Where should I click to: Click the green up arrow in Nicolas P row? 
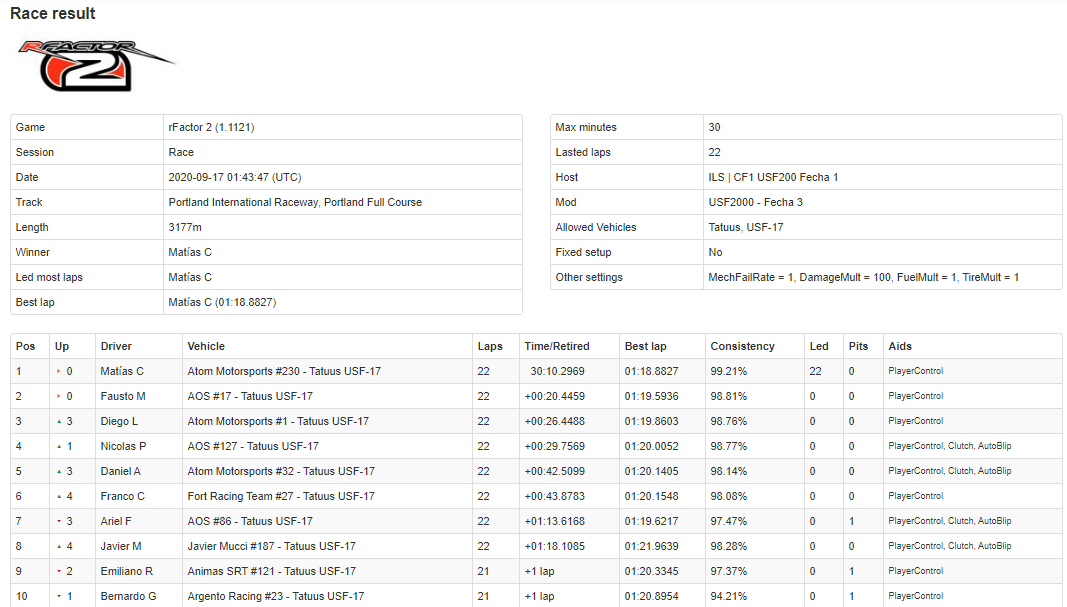59,446
